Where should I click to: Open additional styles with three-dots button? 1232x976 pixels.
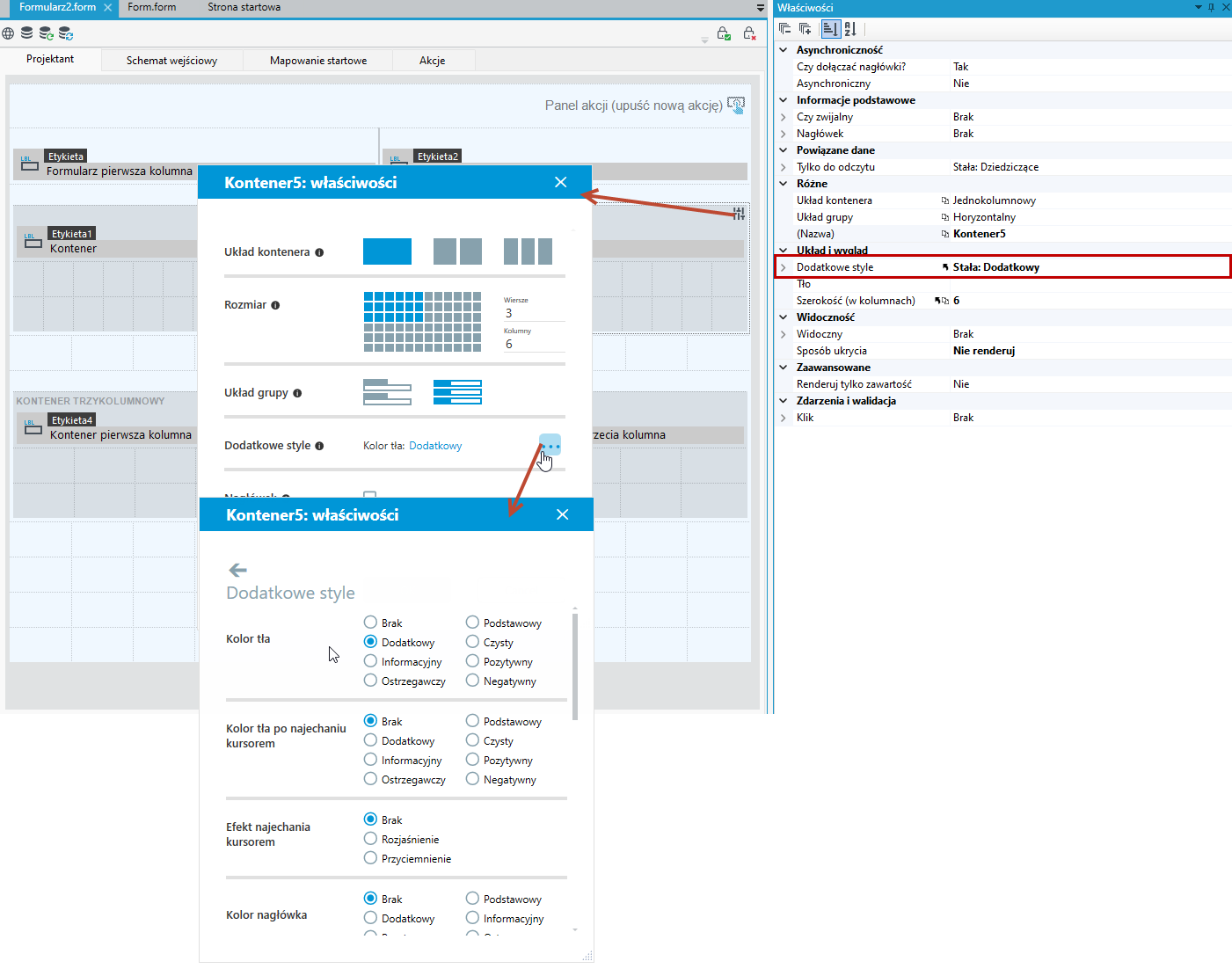click(550, 445)
